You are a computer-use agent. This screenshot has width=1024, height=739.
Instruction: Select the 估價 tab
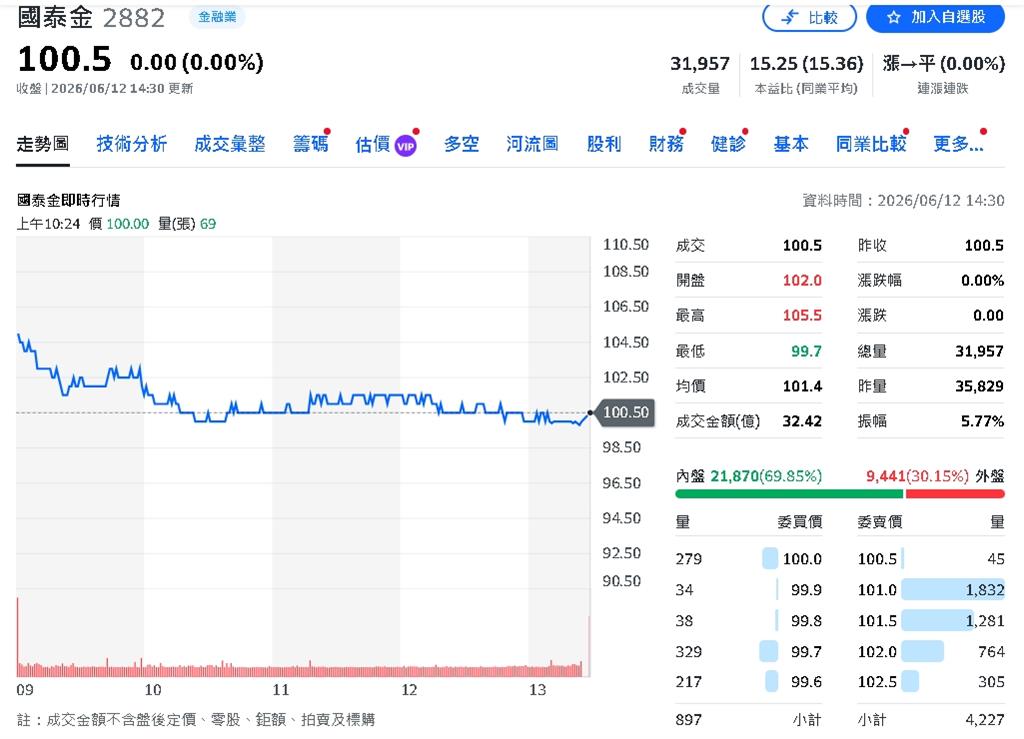tap(373, 144)
